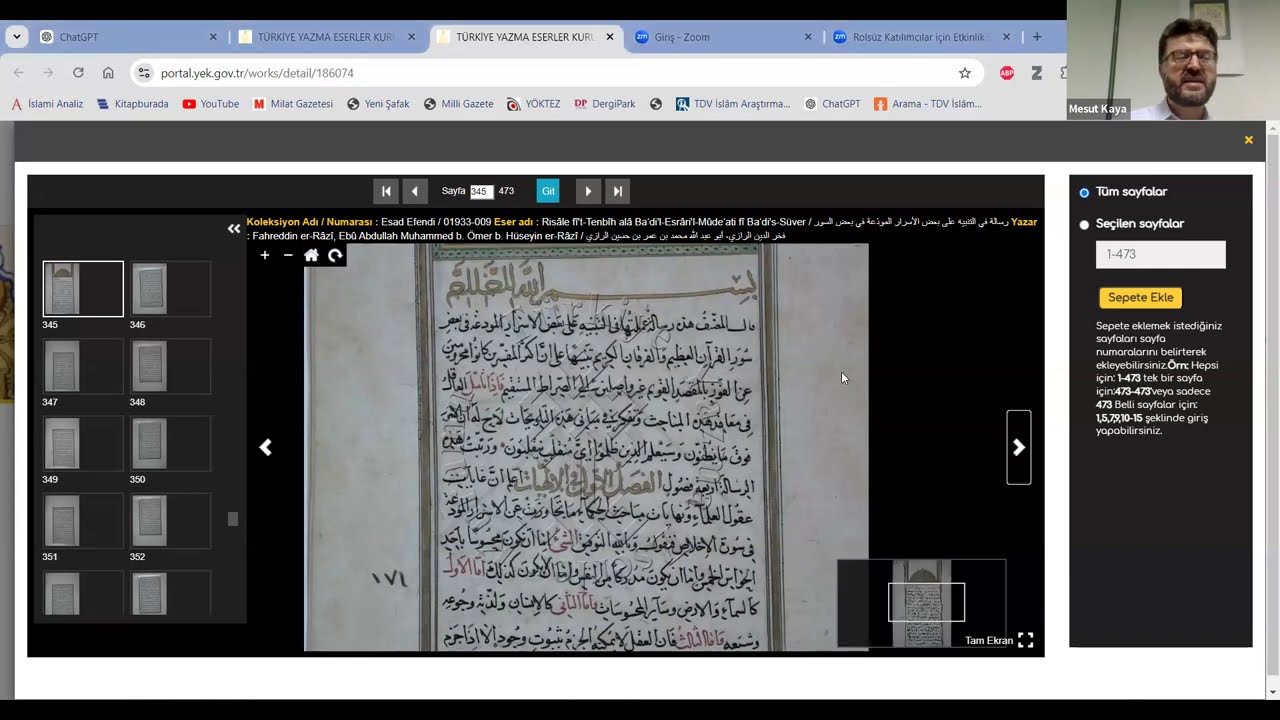1280x720 pixels.
Task: Switch to Rolsüz Katılımcılar için Etkinlik tab
Action: click(922, 37)
